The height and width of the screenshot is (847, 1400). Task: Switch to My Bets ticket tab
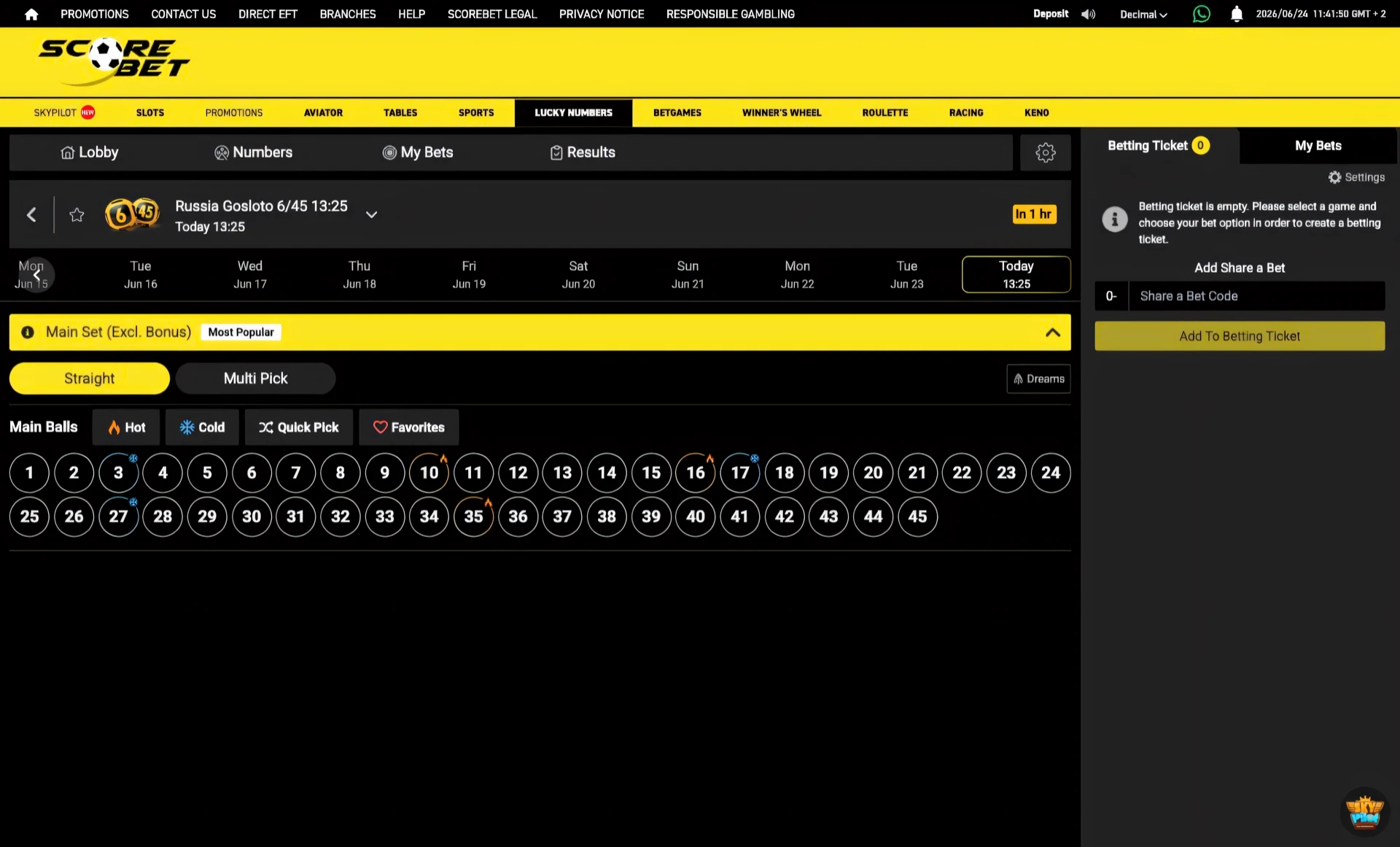click(1318, 146)
